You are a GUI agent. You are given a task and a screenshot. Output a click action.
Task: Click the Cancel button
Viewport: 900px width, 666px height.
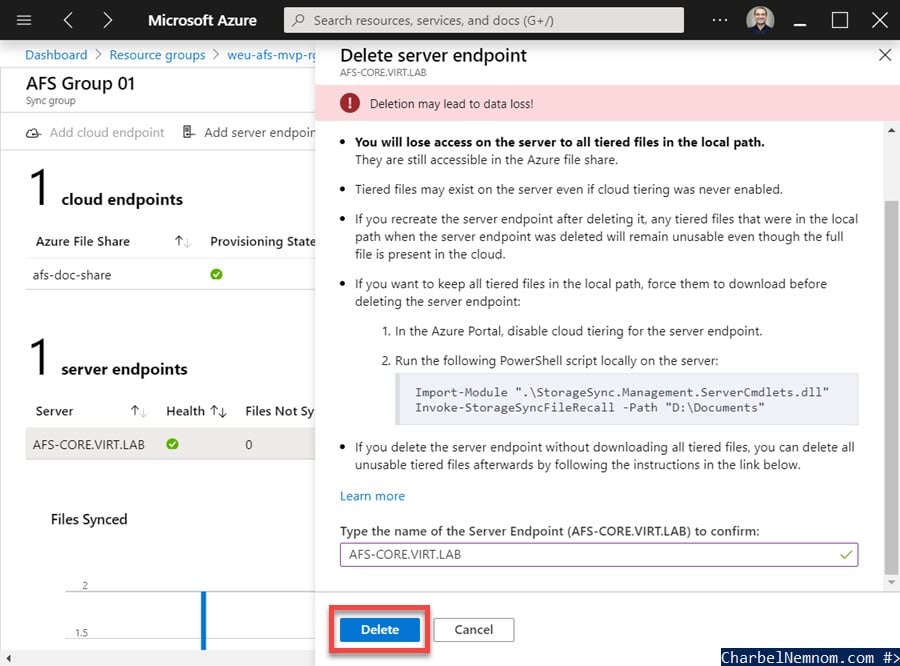tap(474, 630)
